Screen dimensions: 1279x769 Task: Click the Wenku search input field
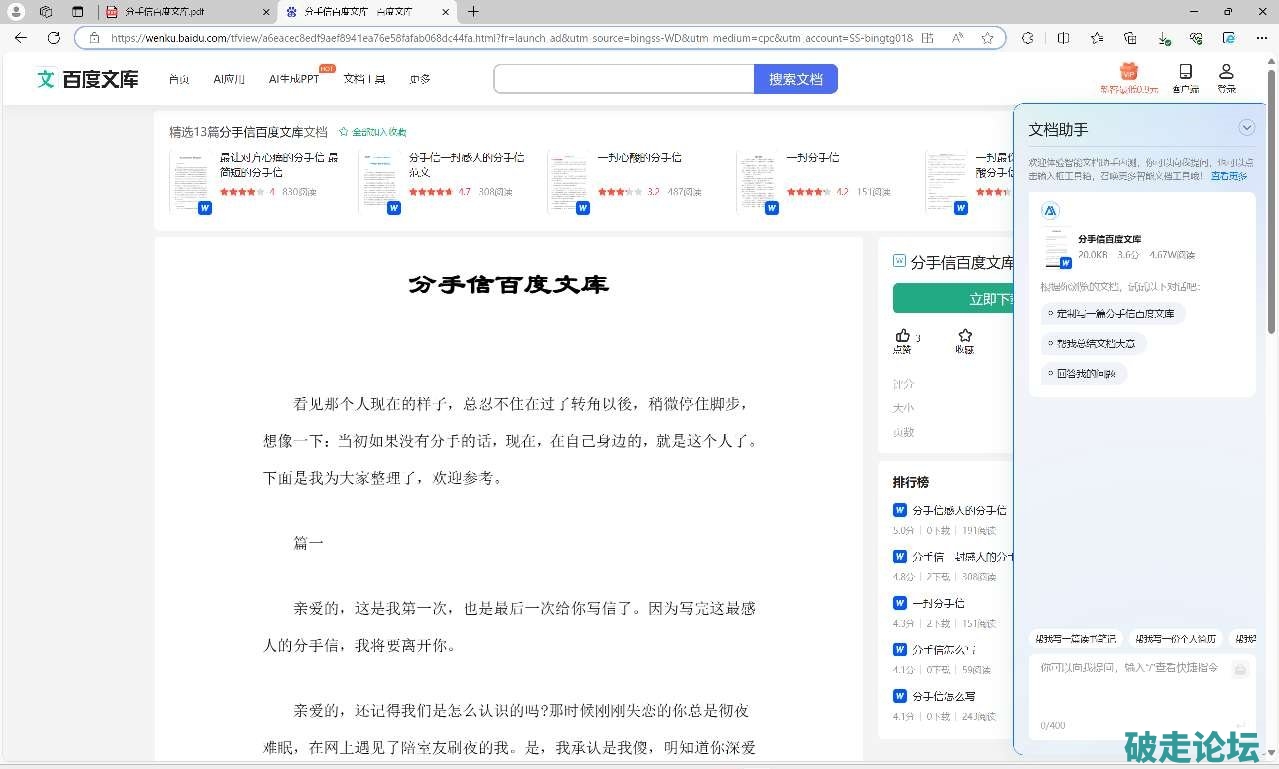click(x=623, y=79)
